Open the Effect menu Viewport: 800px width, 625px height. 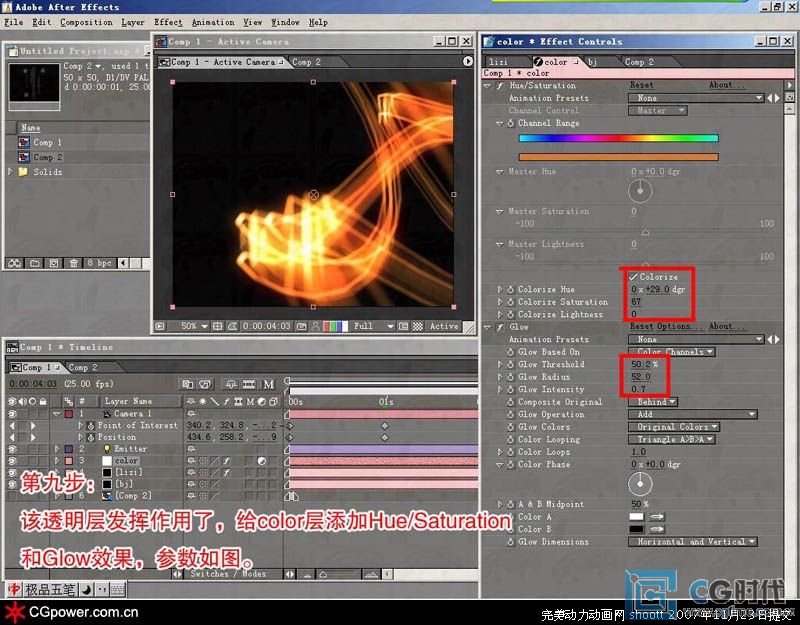coord(168,22)
